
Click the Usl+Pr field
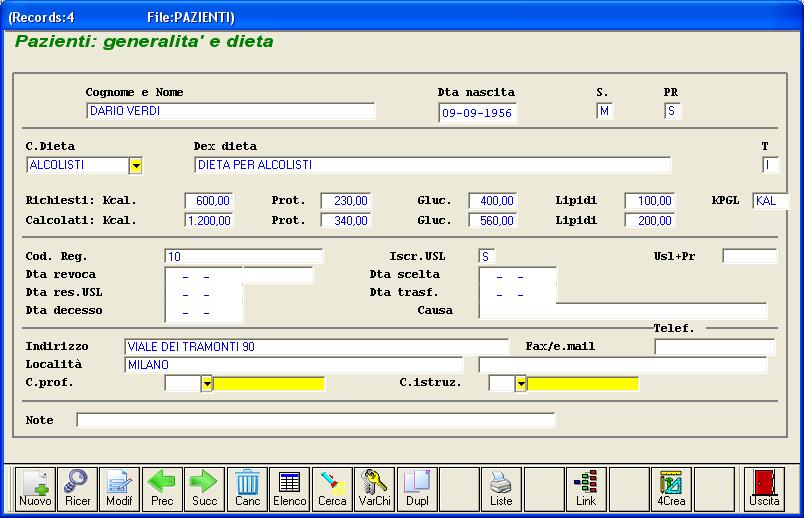(x=750, y=256)
